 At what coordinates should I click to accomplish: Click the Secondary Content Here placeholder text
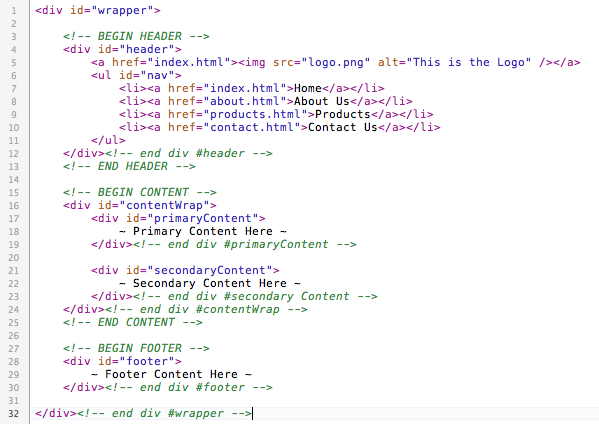[210, 283]
